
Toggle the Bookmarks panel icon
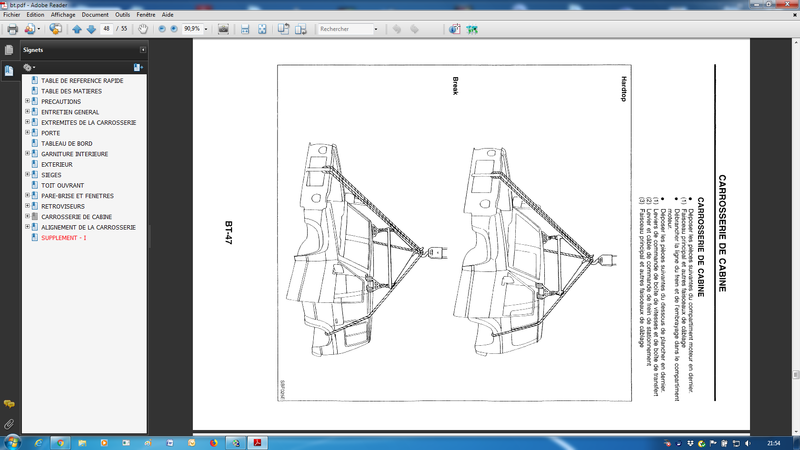[9, 70]
